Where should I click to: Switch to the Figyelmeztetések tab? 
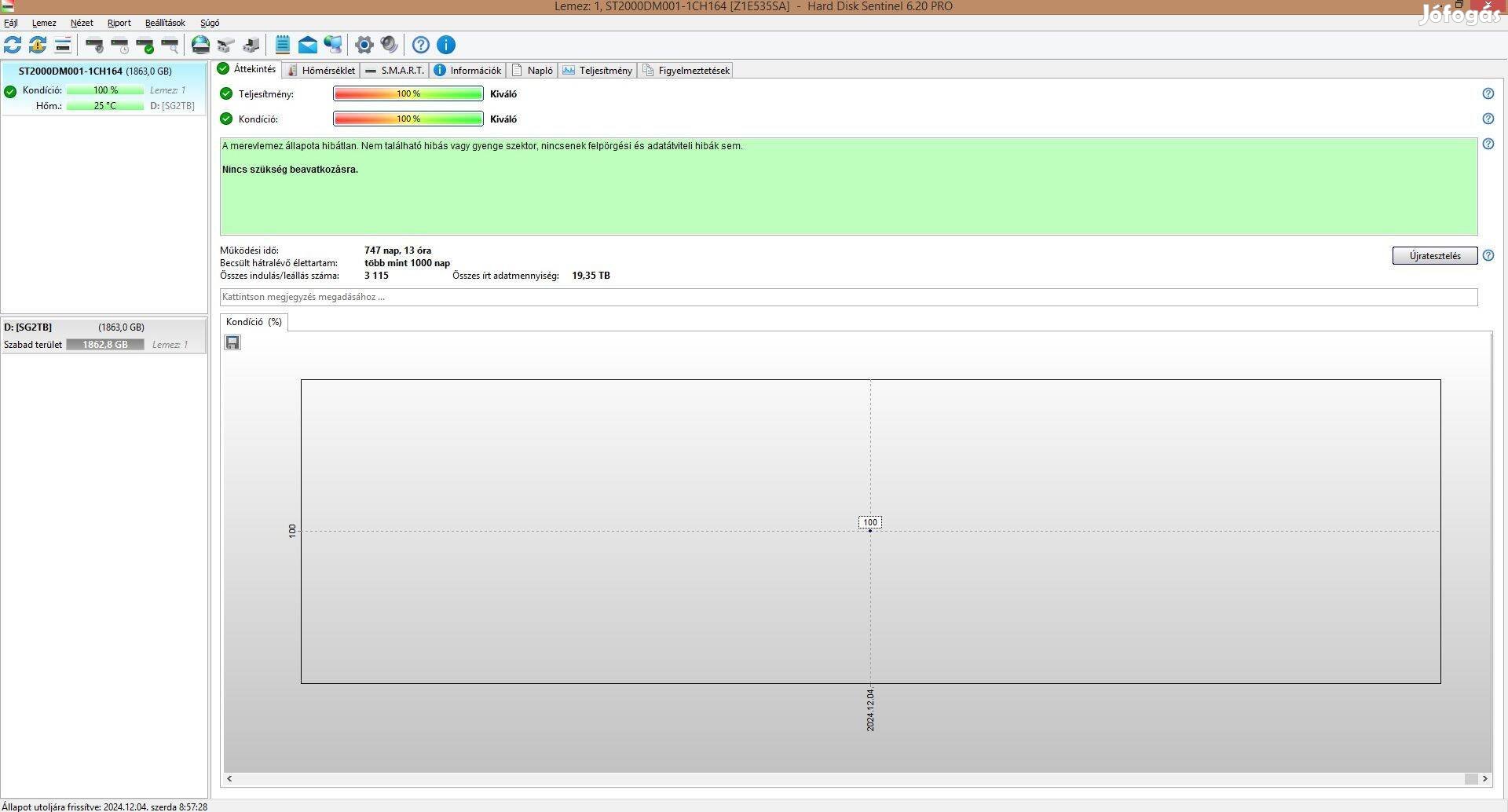click(x=686, y=71)
